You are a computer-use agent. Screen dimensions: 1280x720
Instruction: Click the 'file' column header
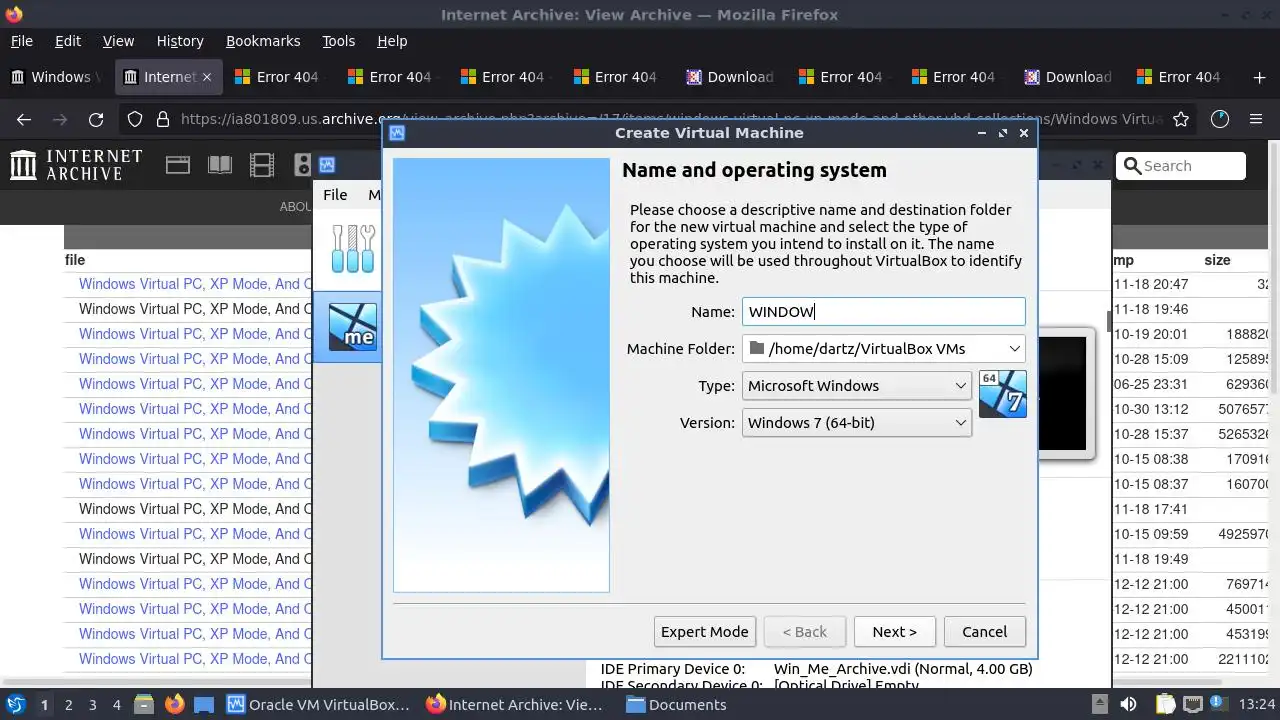tap(75, 260)
